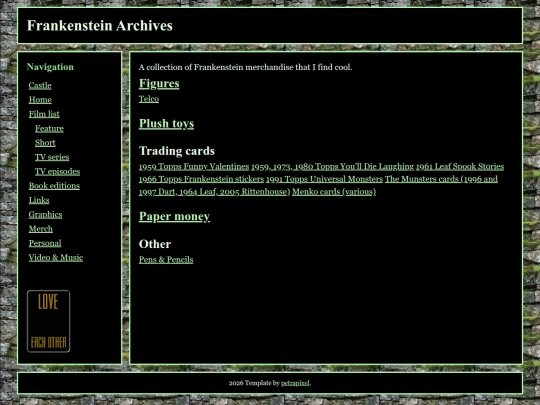Visit the petrapixel footer link
540x405 pixels.
295,383
